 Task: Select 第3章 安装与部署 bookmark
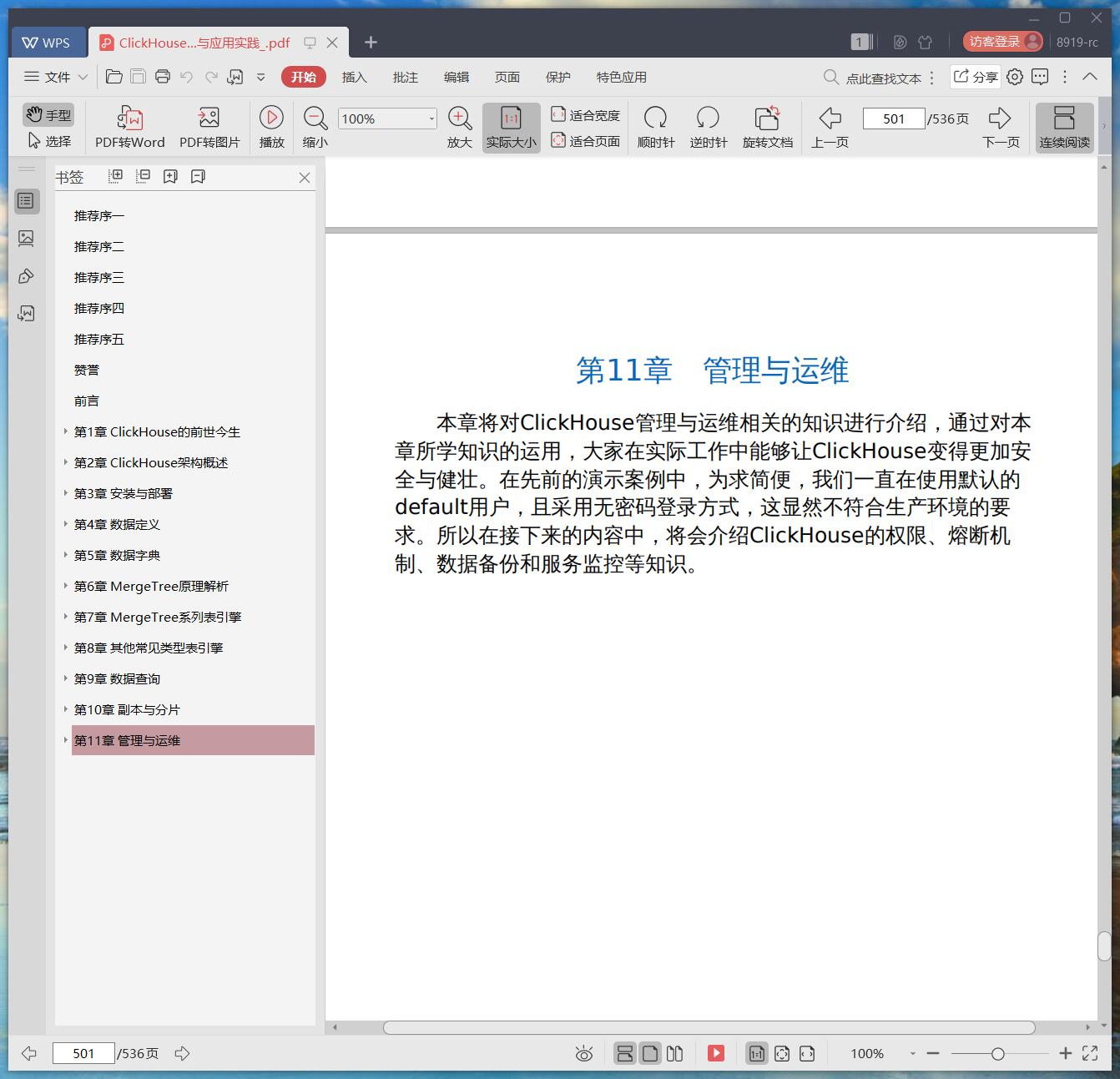point(124,493)
